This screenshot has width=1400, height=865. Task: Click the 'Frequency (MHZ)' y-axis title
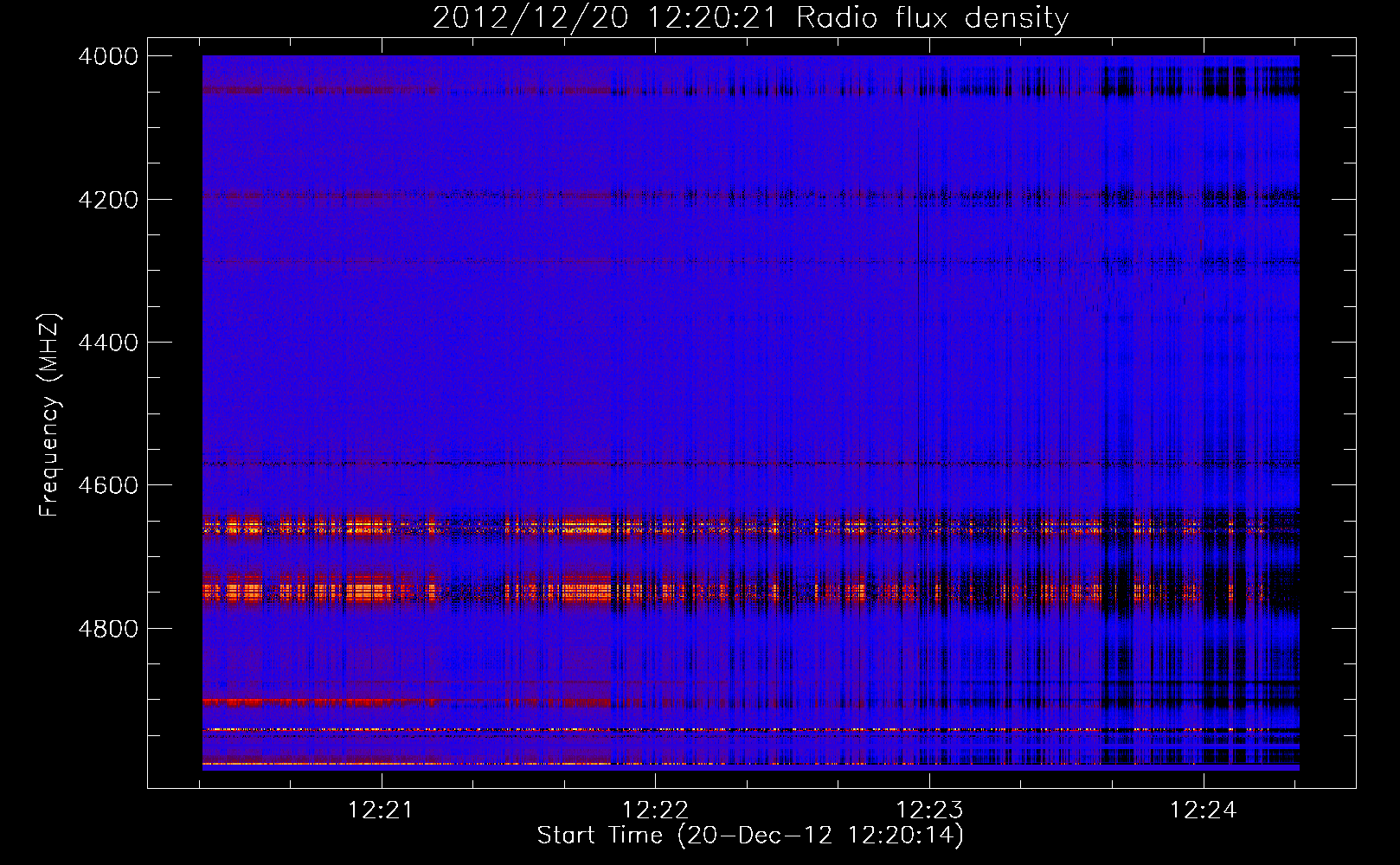tap(51, 414)
